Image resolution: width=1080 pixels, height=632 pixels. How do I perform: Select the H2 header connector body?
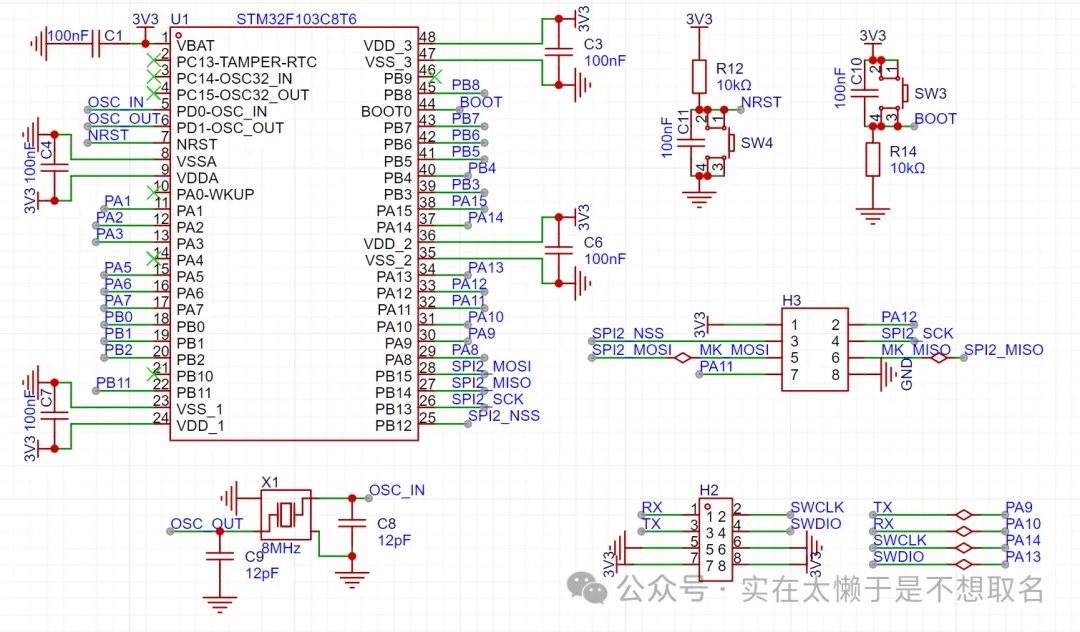click(713, 540)
